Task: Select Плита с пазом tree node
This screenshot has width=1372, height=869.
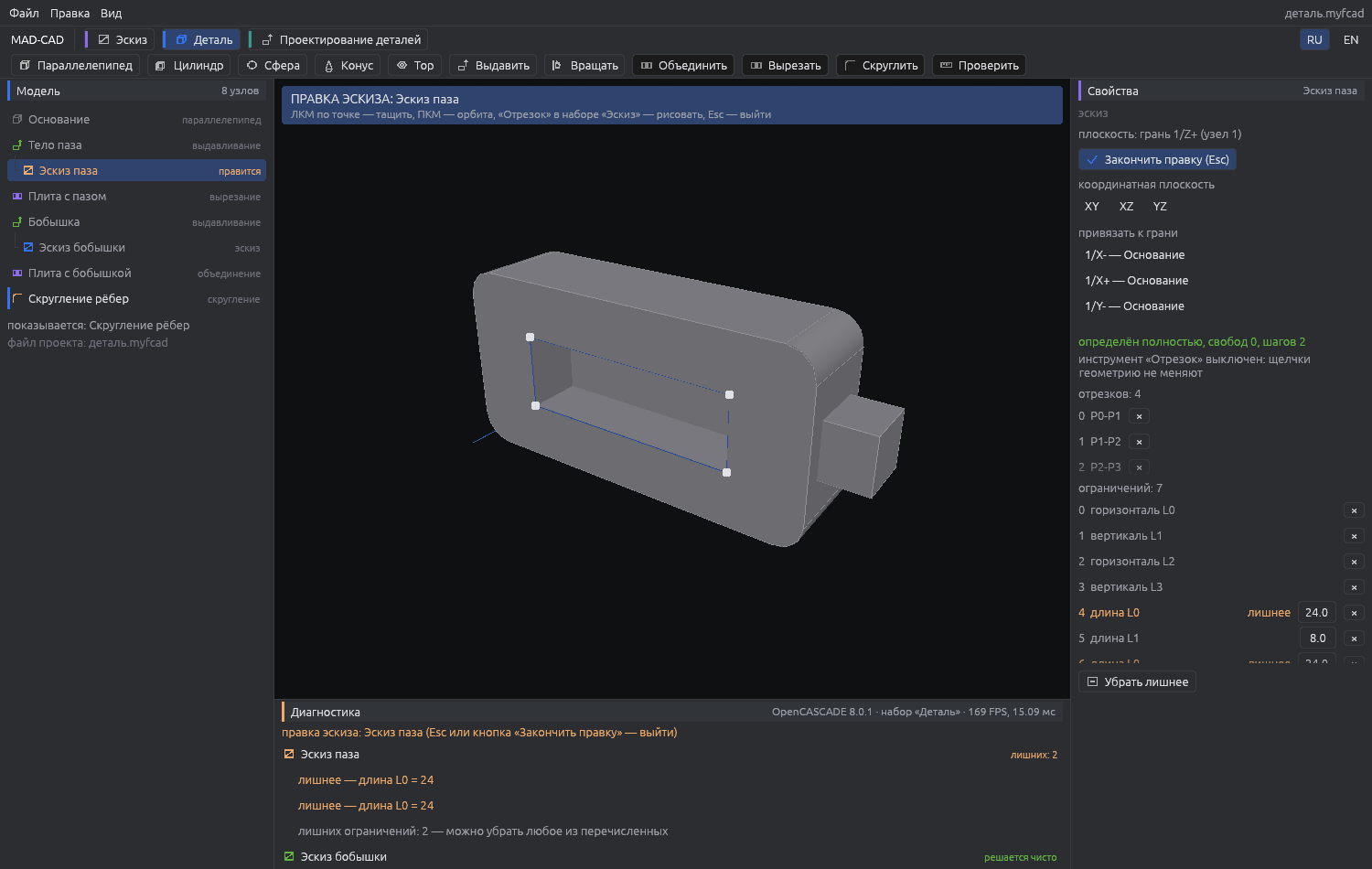Action: click(x=137, y=197)
